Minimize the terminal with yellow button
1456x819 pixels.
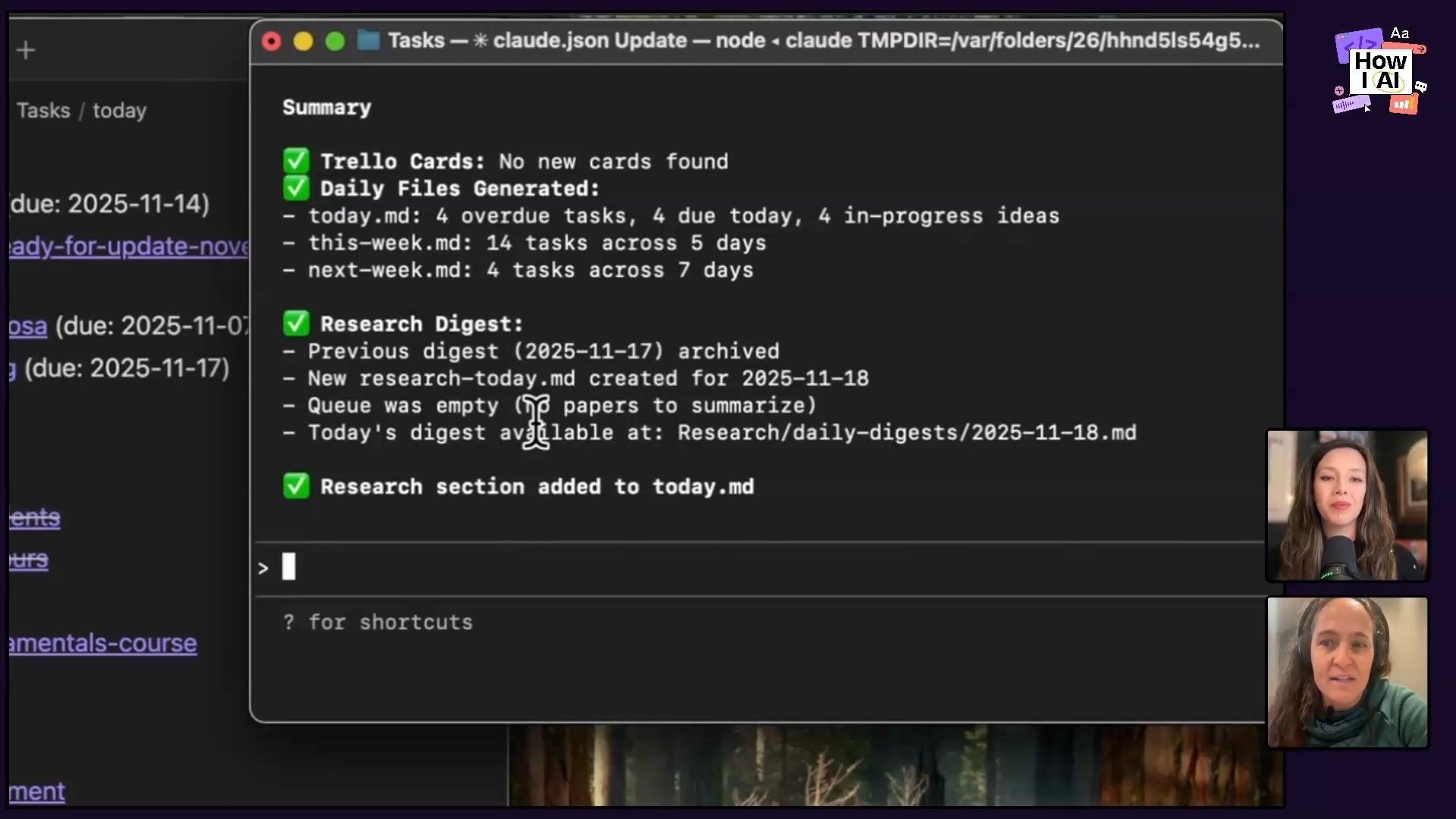pyautogui.click(x=303, y=41)
